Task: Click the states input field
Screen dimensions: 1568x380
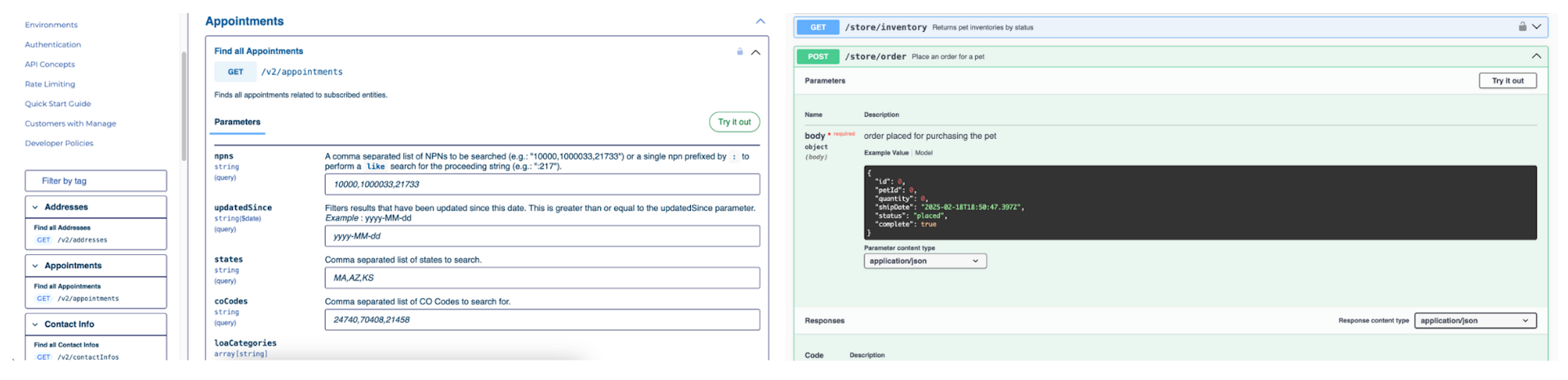Action: click(541, 278)
